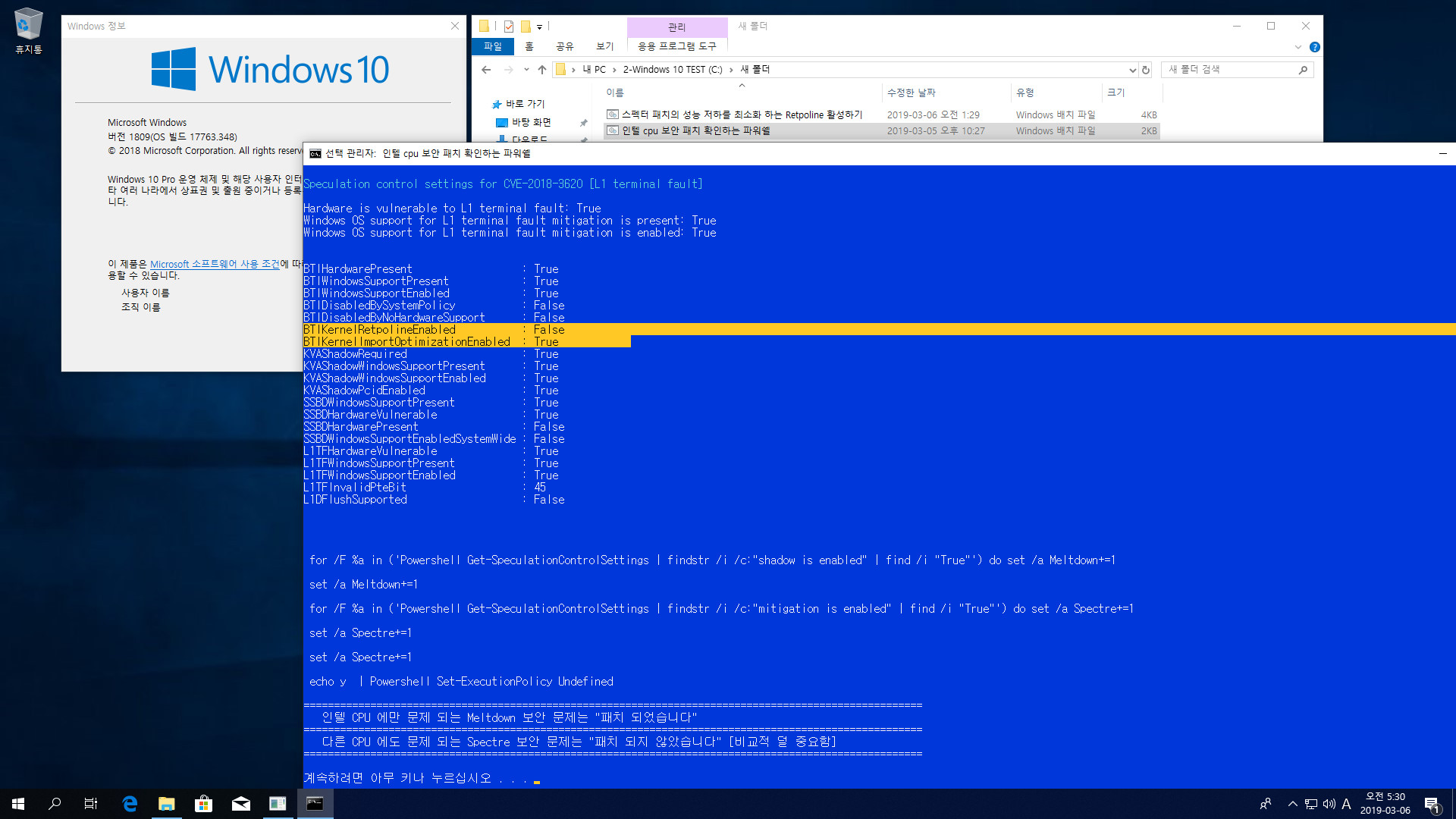Open Mail app from taskbar
Image resolution: width=1456 pixels, height=819 pixels.
click(241, 804)
